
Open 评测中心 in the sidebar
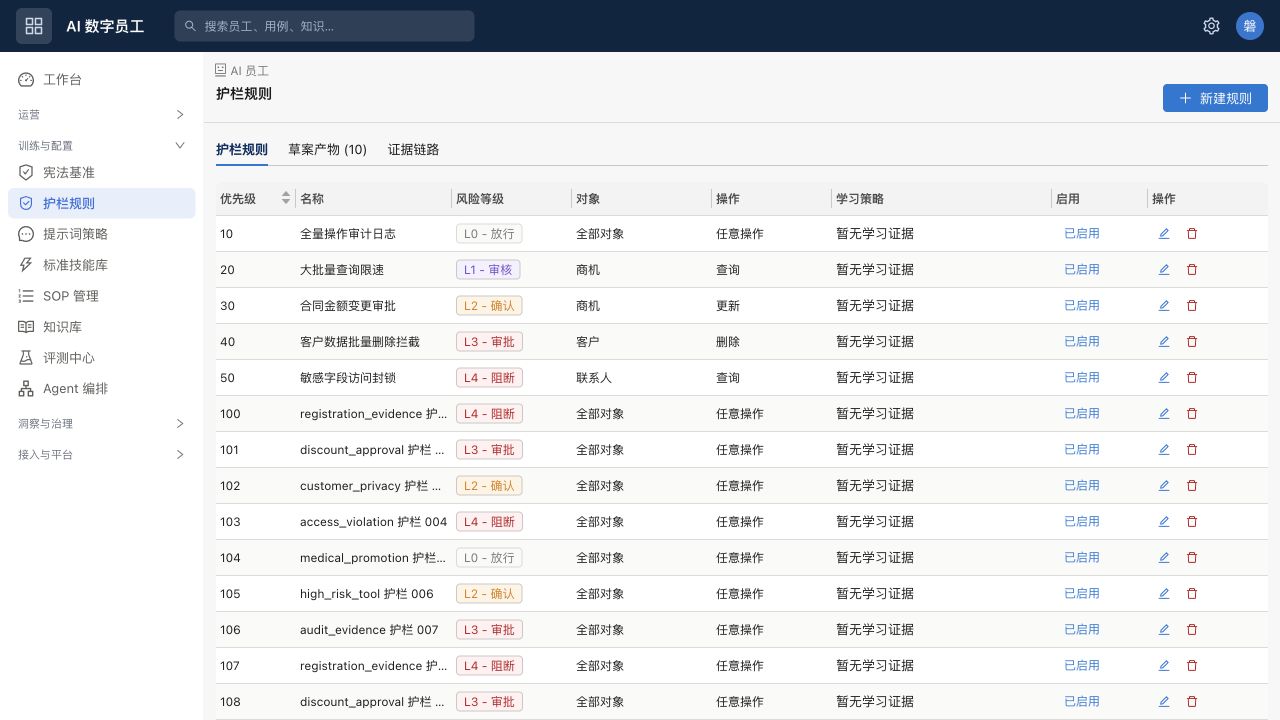point(102,358)
